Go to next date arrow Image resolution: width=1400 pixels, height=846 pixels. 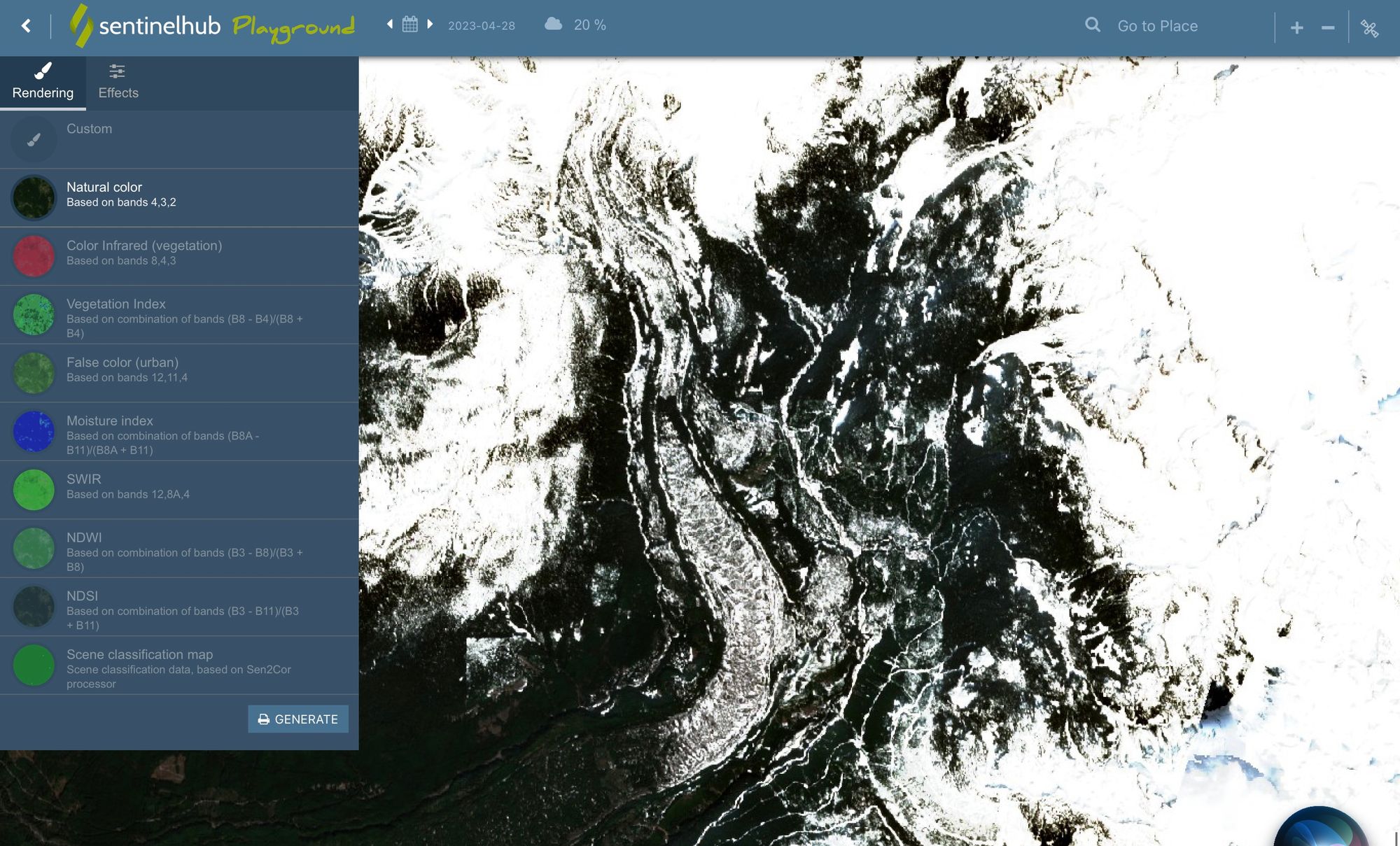430,24
